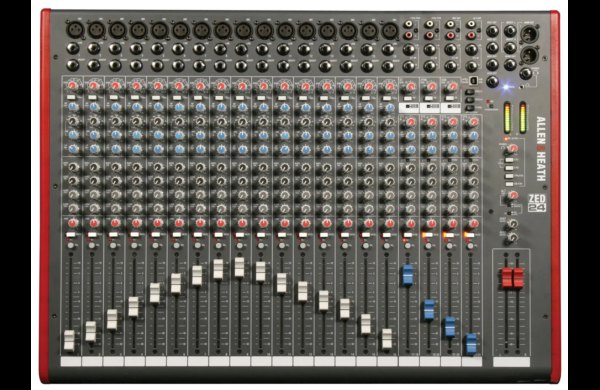Click the channel 1 blank scribble strip
Screen dimensions: 600x390
click(x=71, y=362)
